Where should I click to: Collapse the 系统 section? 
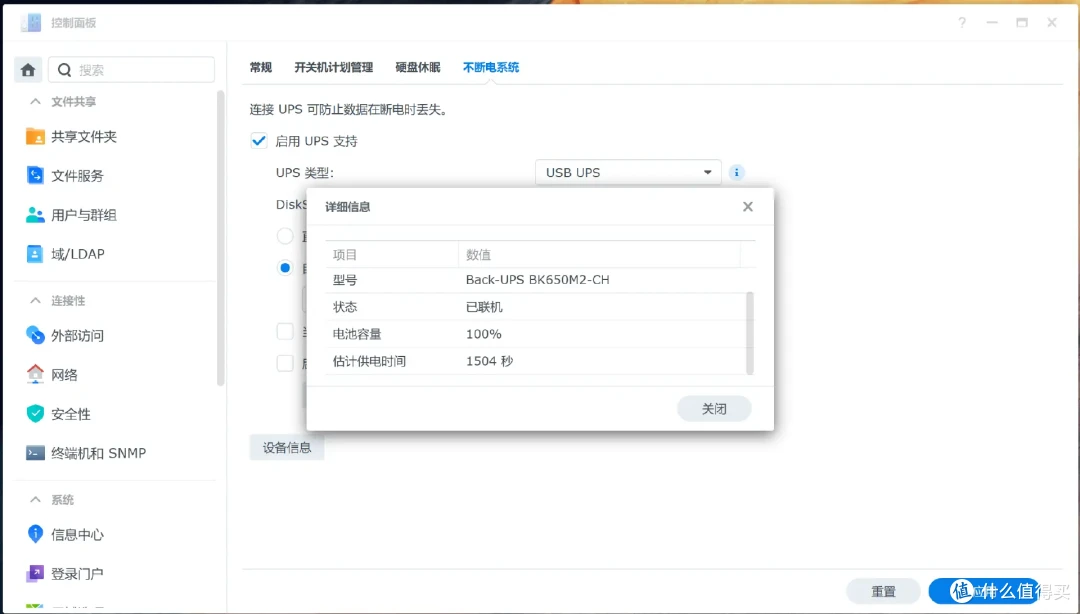(35, 500)
